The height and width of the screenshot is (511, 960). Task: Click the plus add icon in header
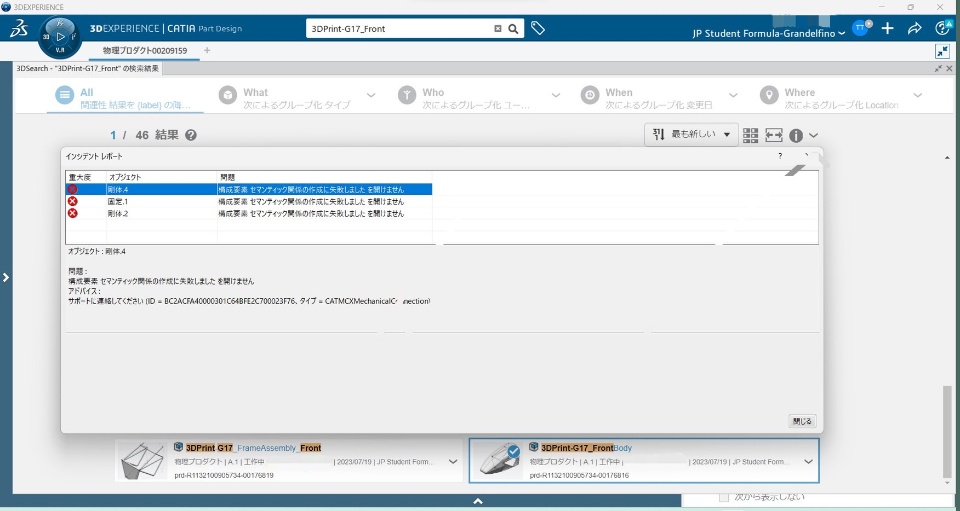tap(888, 28)
